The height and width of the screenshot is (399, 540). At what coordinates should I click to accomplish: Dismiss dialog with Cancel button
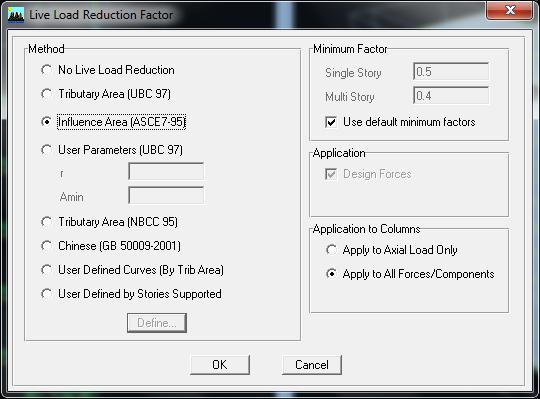point(312,365)
